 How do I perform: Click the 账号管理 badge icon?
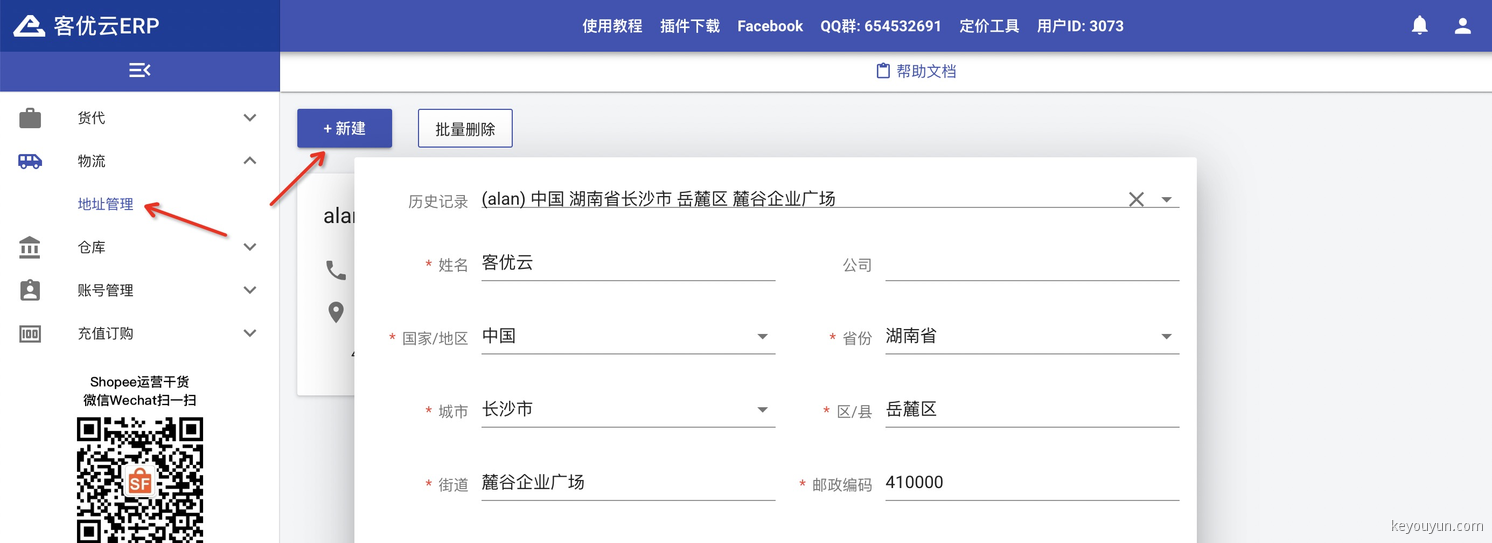(x=30, y=290)
